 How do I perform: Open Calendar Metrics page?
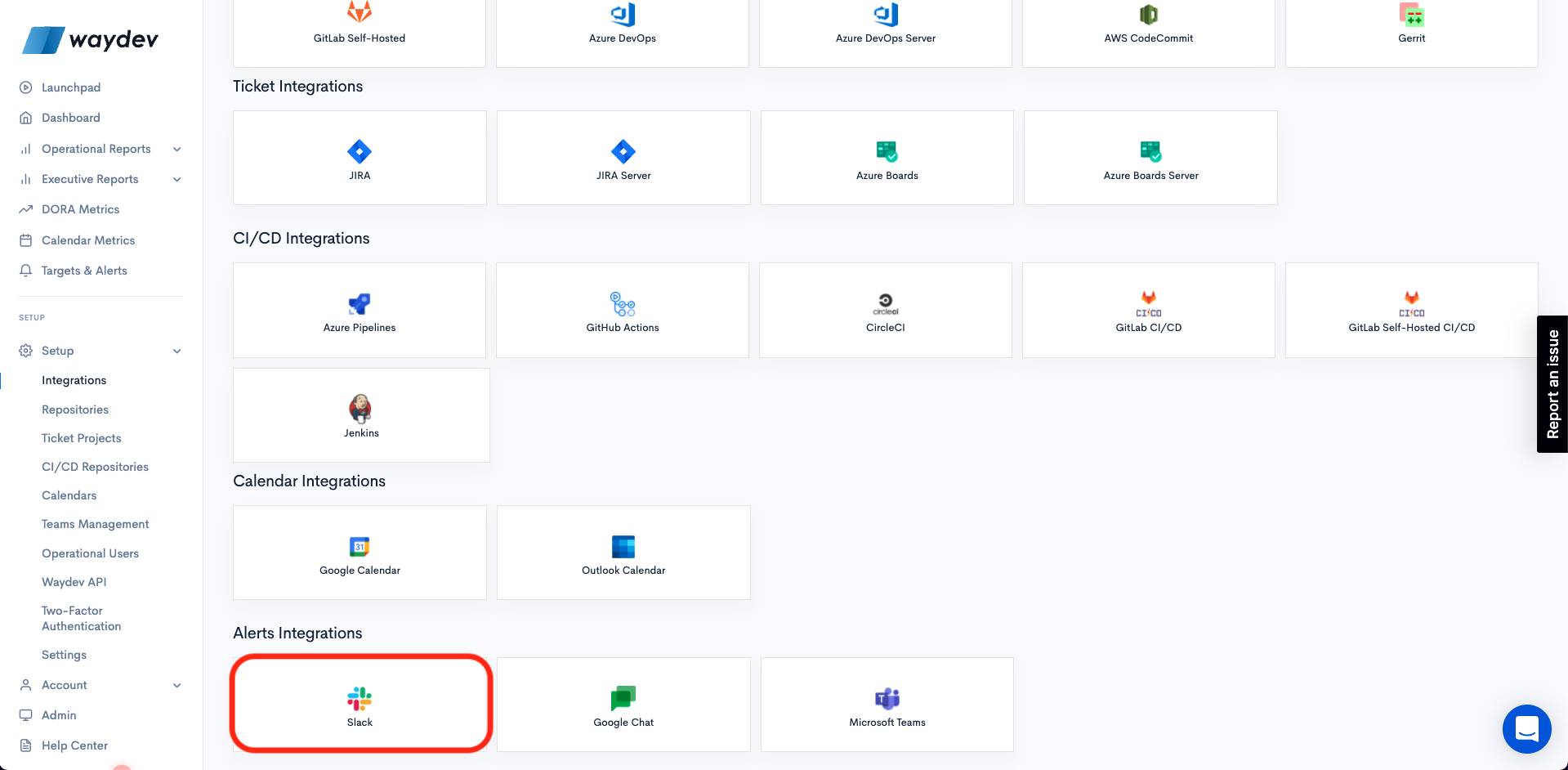coord(88,240)
